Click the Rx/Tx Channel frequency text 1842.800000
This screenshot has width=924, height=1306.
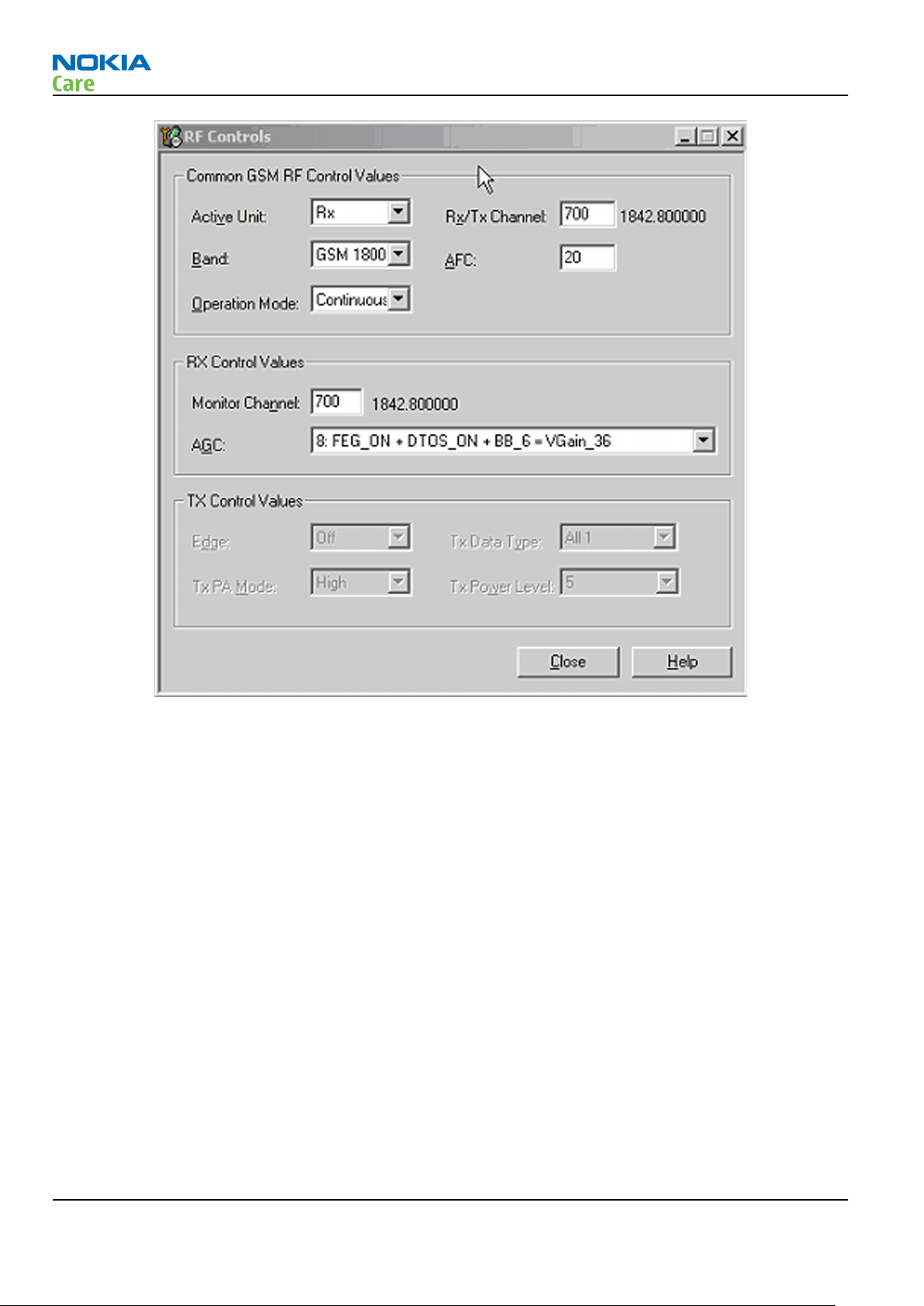[x=663, y=217]
